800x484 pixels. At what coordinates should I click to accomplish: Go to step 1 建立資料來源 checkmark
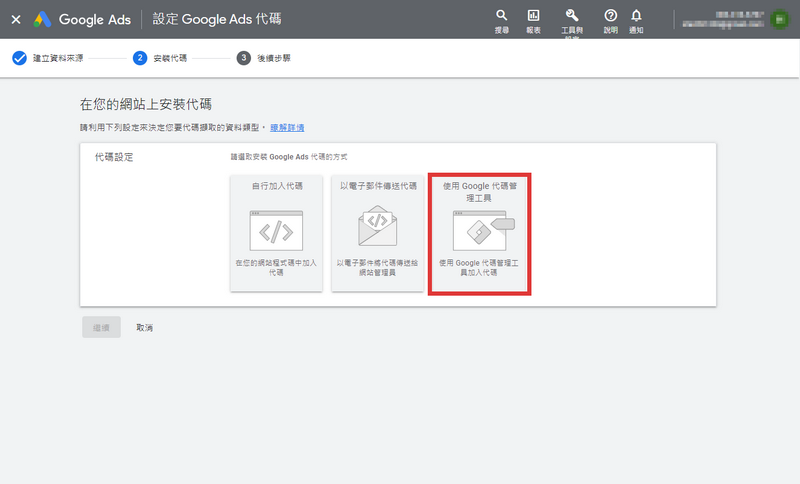pyautogui.click(x=19, y=58)
